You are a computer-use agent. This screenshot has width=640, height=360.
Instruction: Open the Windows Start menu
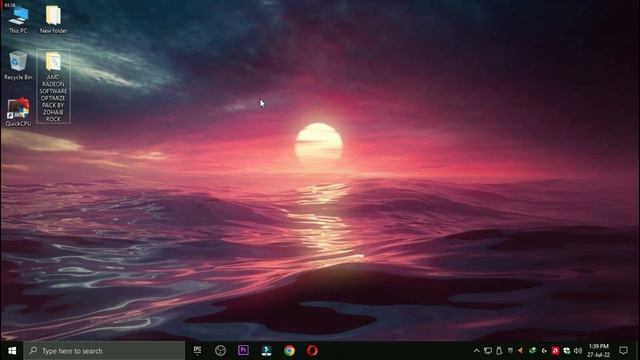coord(12,351)
